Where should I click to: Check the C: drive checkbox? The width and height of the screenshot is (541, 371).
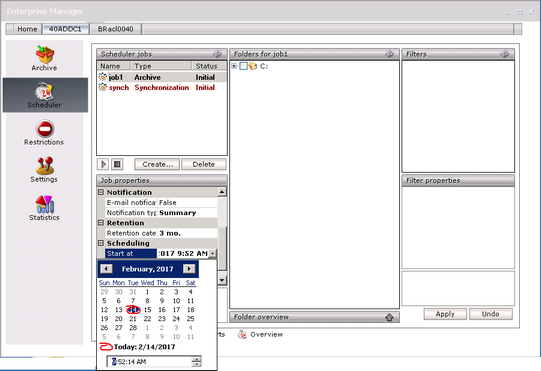coord(243,66)
